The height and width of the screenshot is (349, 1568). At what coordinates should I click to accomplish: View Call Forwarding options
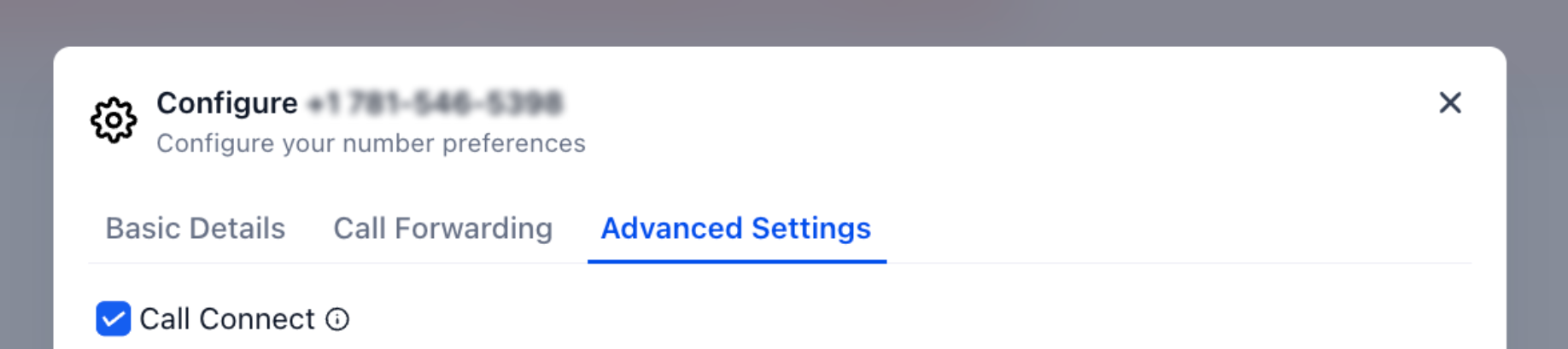point(442,229)
